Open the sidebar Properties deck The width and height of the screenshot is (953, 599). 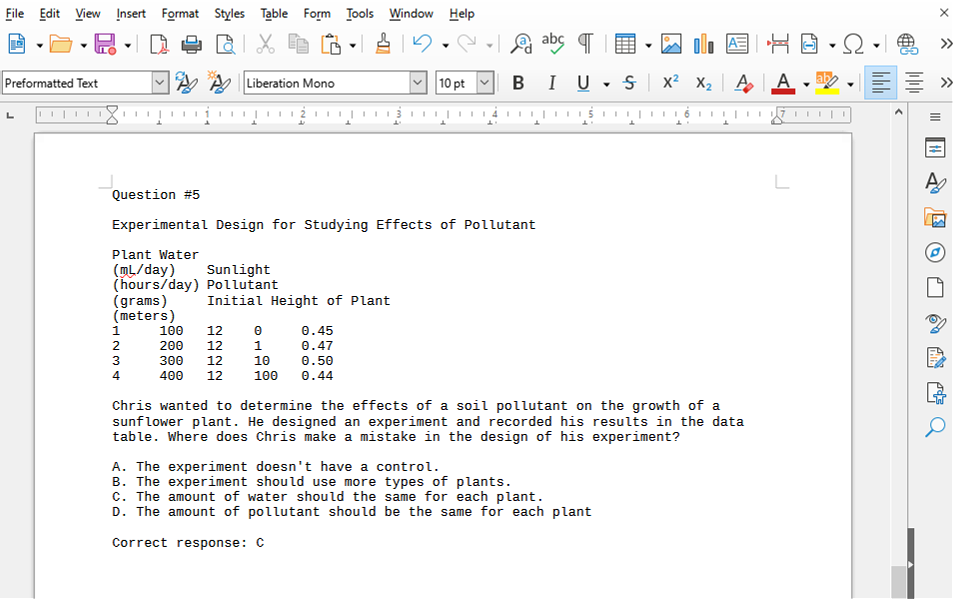pyautogui.click(x=935, y=148)
